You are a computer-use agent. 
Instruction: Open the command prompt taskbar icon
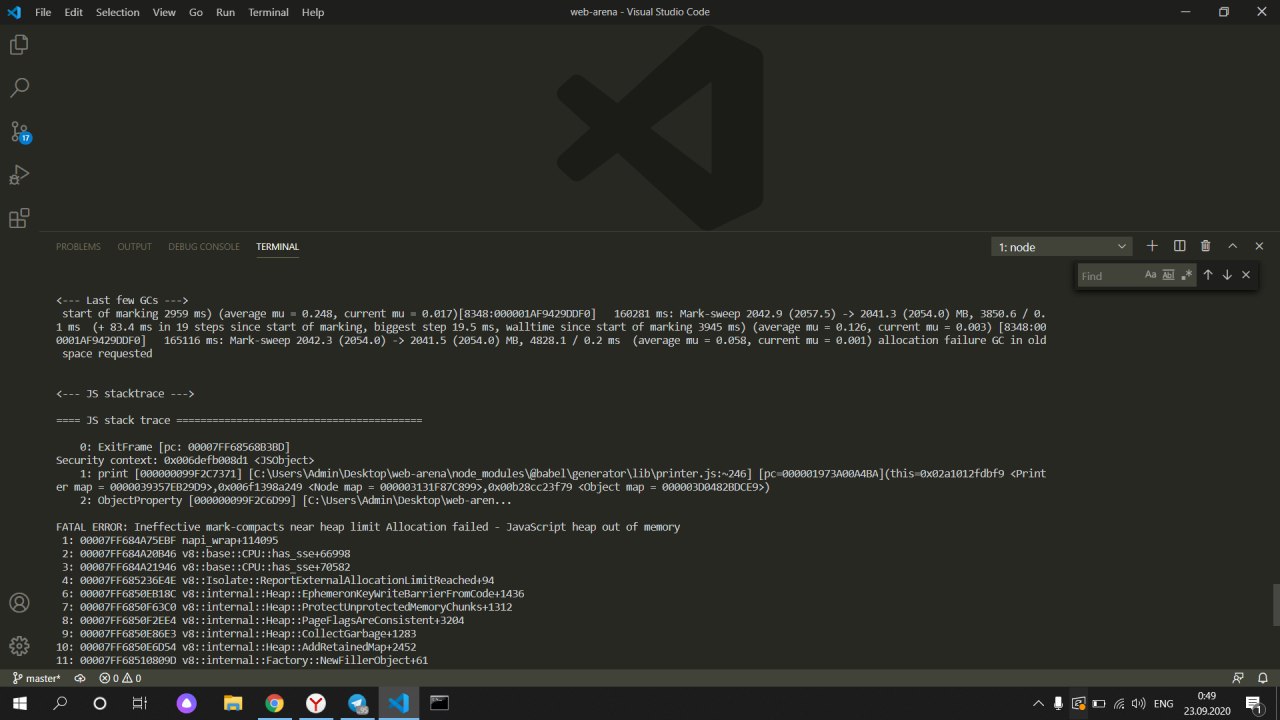439,703
